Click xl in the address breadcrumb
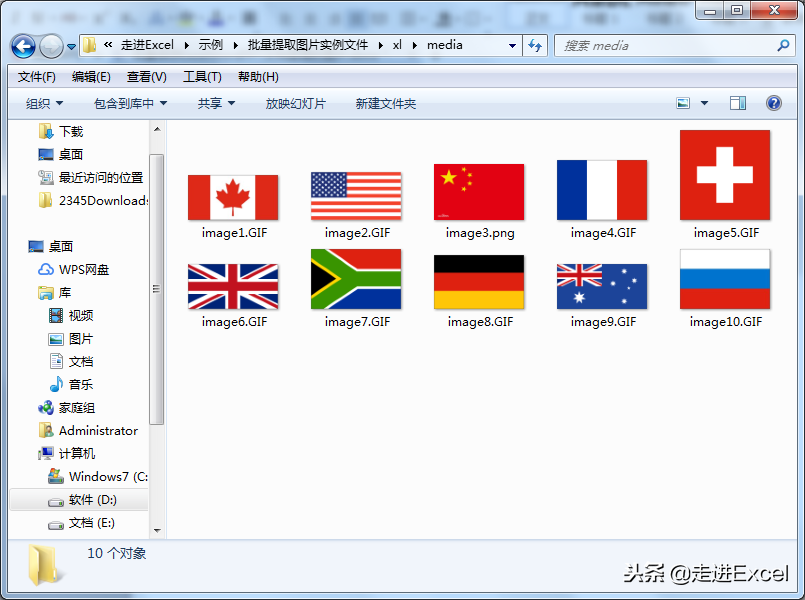The image size is (805, 600). [x=397, y=45]
